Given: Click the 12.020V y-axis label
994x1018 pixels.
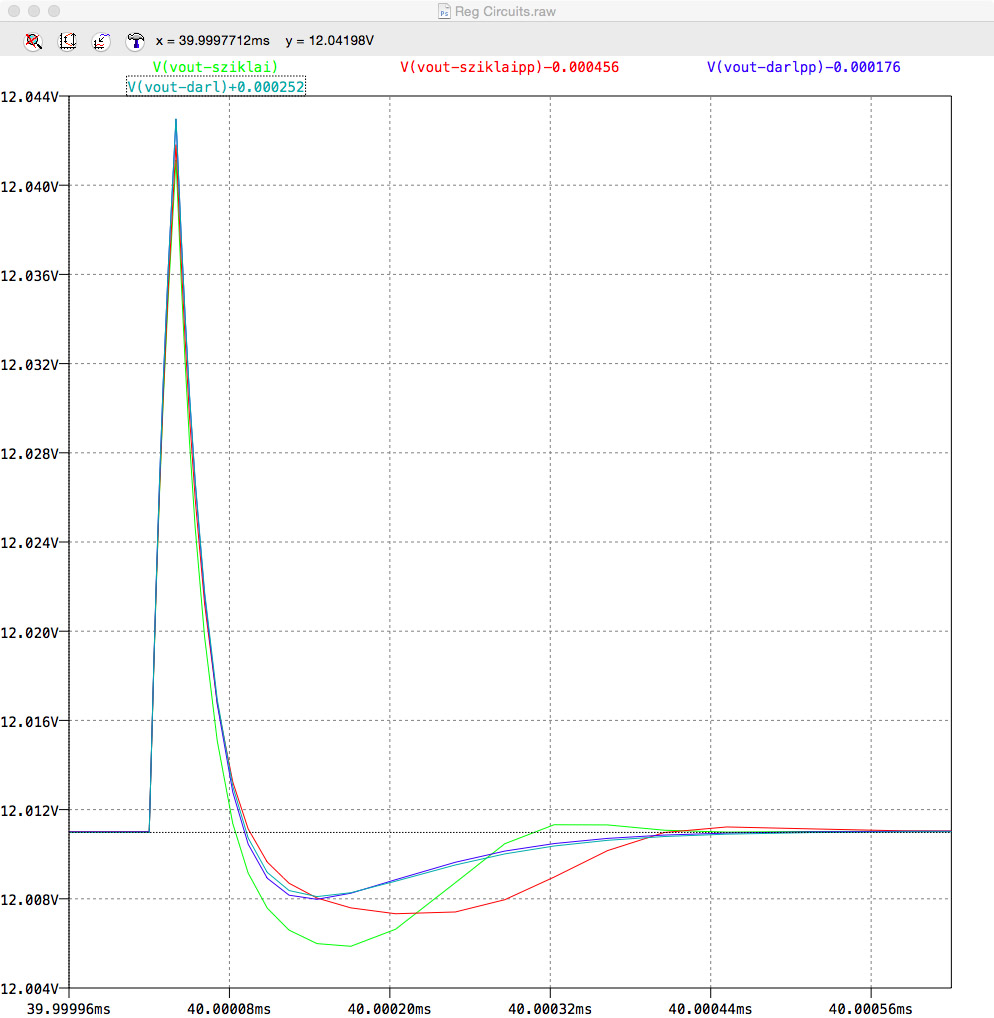Looking at the screenshot, I should tap(29, 632).
